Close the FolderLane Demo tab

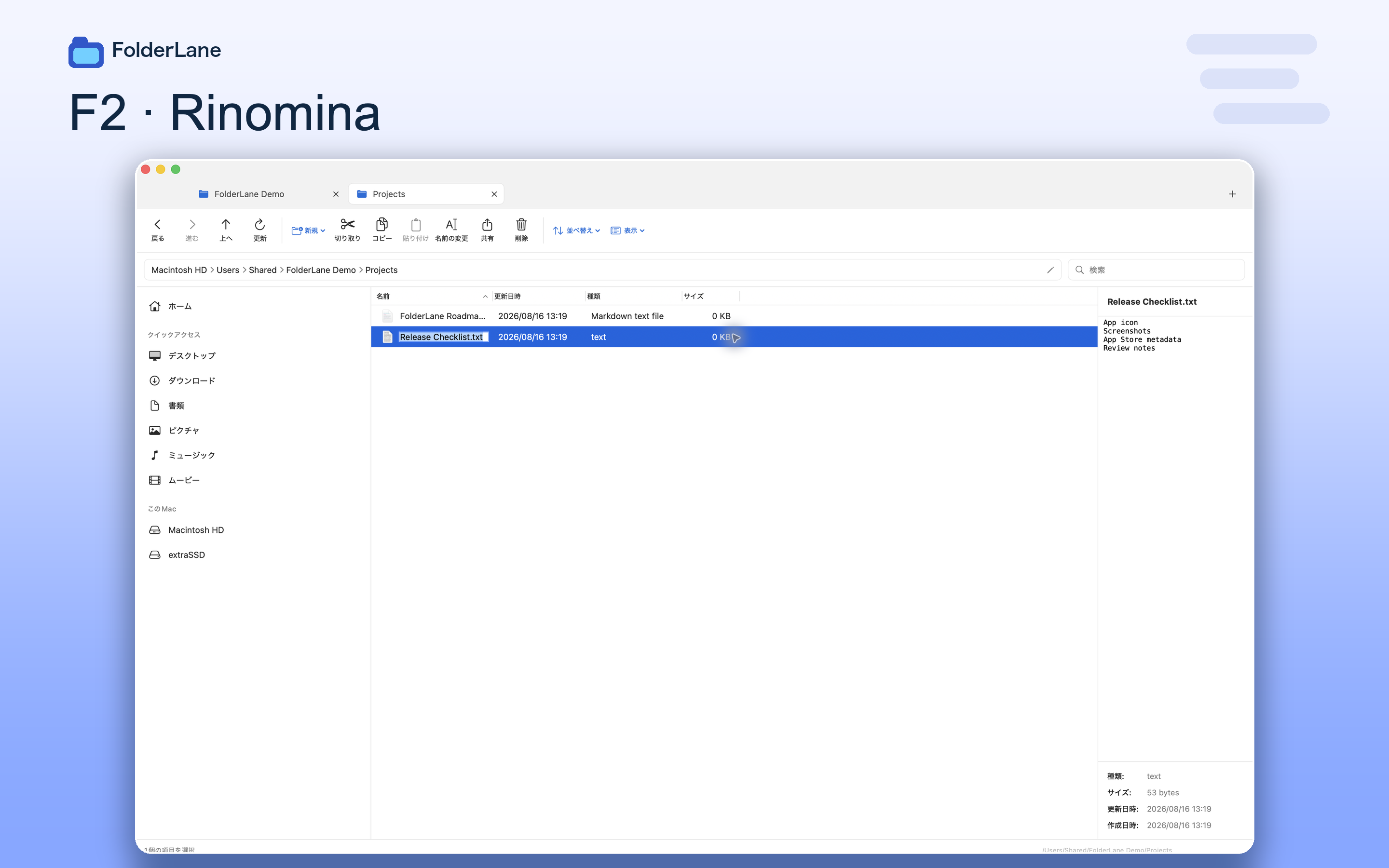coord(336,194)
